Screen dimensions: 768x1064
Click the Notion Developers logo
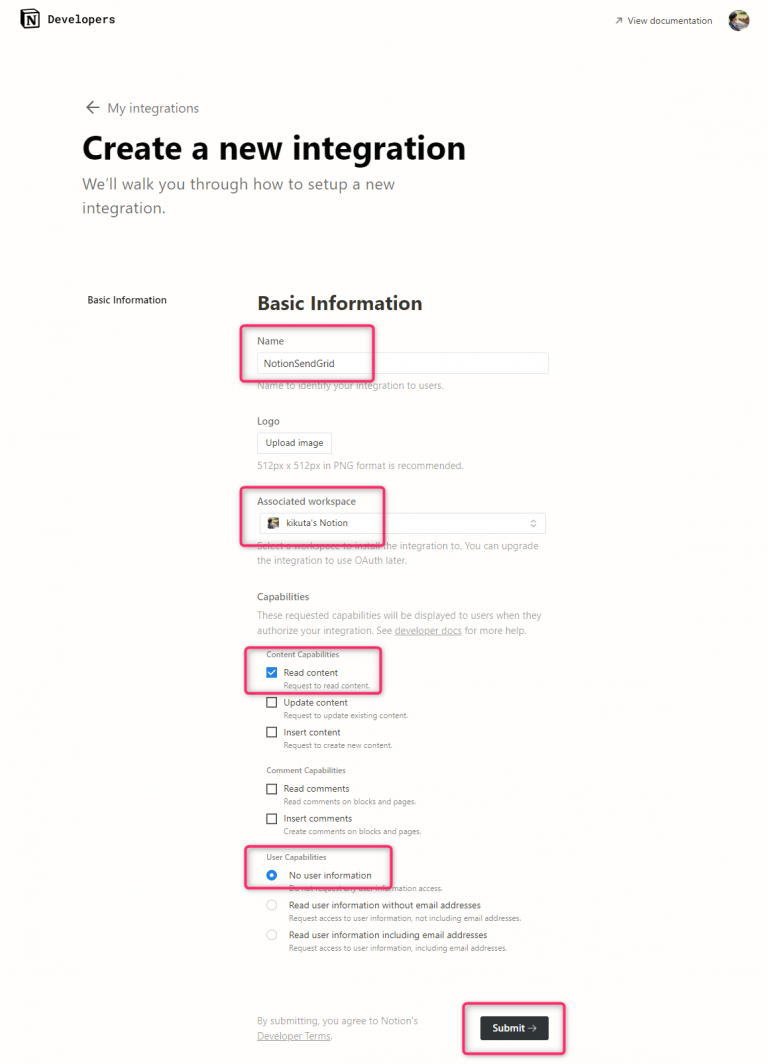click(30, 19)
